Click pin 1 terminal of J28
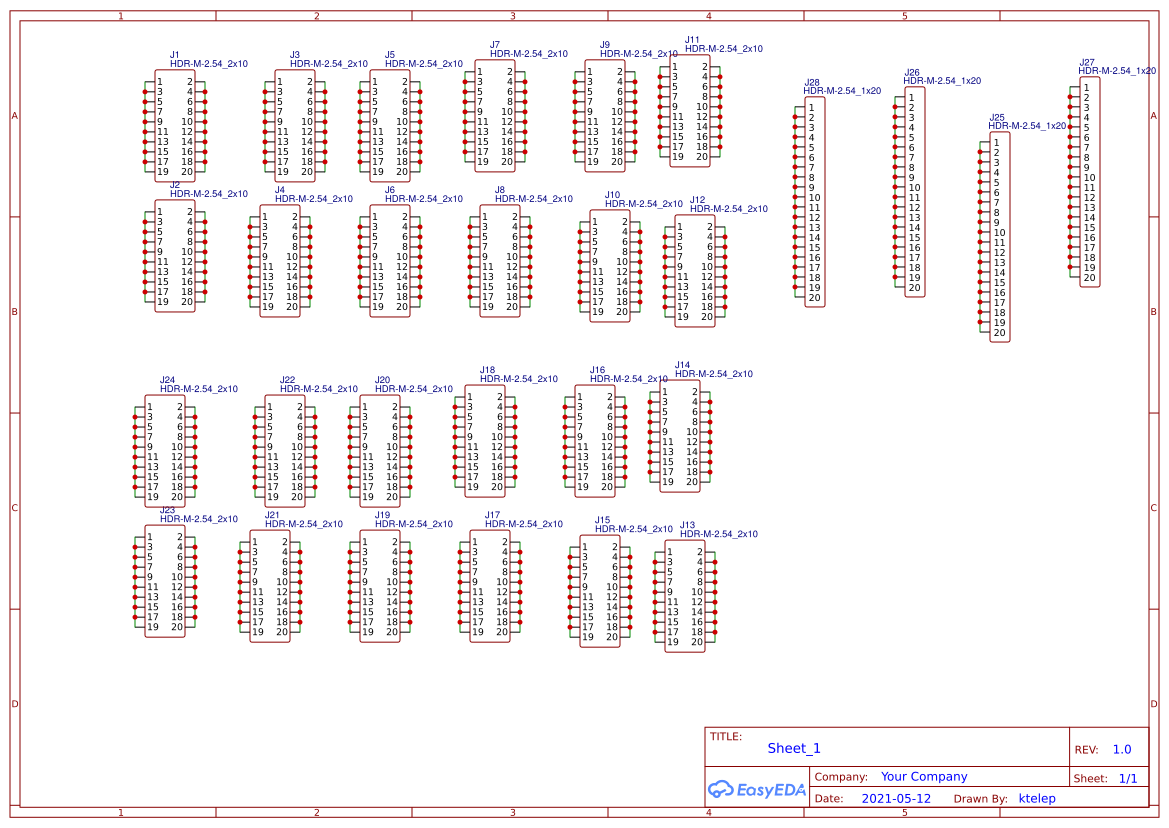1169x828 pixels. point(797,107)
